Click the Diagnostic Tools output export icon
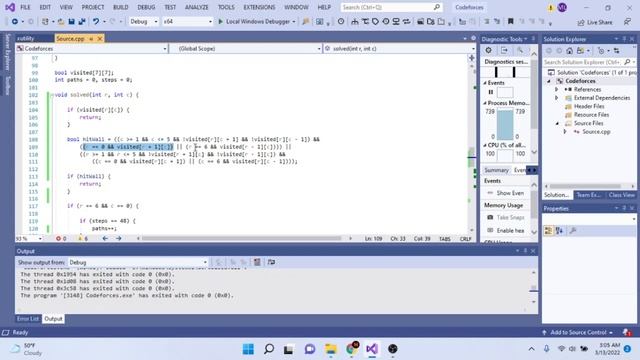 [504, 50]
